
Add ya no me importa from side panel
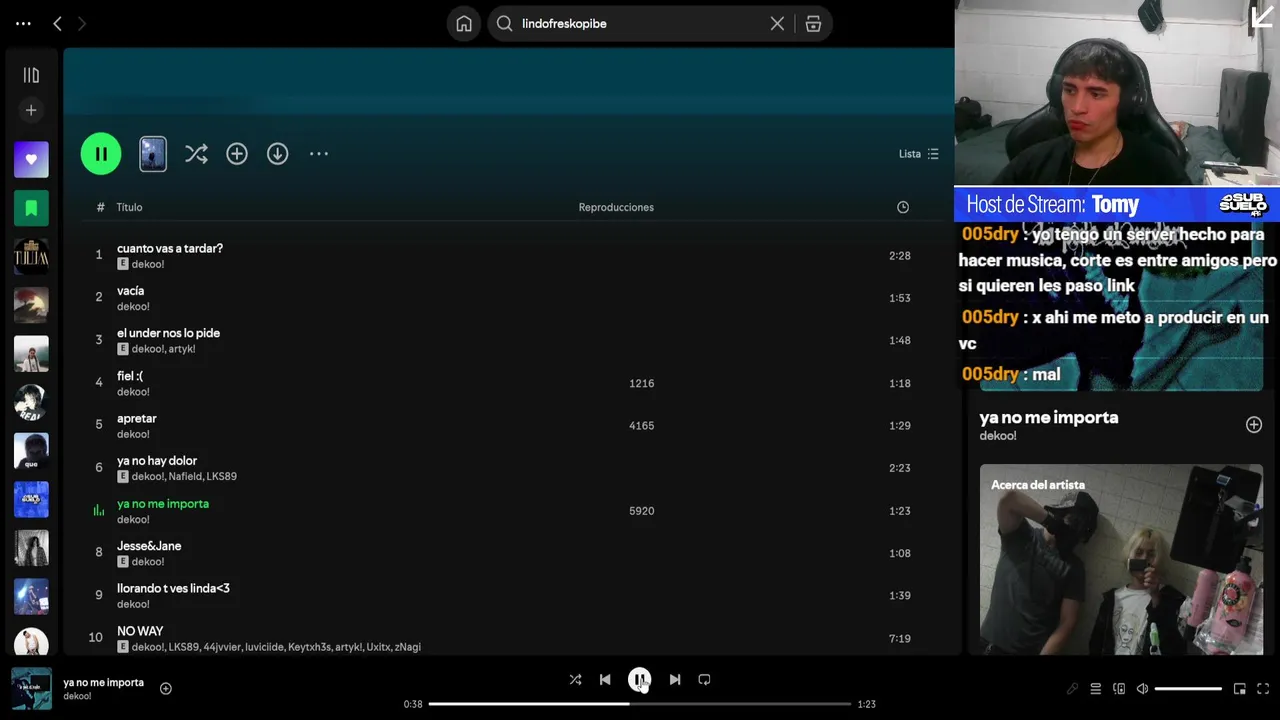(x=1254, y=425)
